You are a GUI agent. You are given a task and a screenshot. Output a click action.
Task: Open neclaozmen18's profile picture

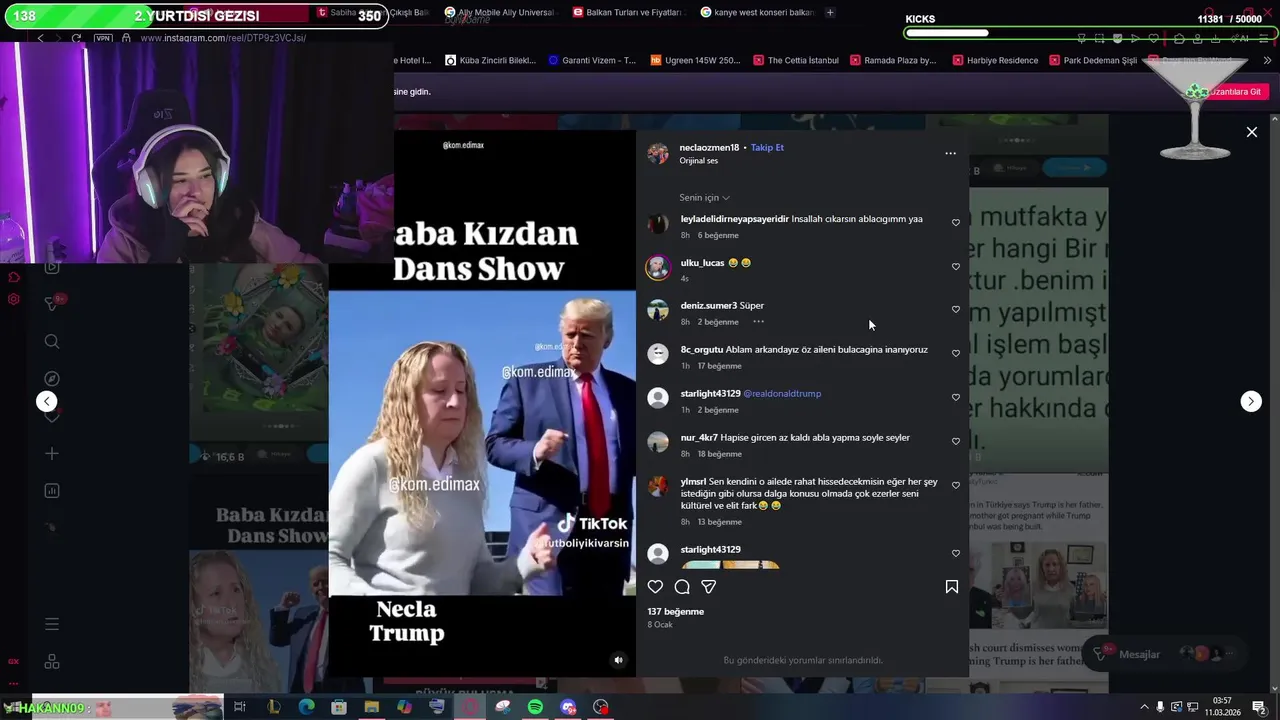pos(658,154)
